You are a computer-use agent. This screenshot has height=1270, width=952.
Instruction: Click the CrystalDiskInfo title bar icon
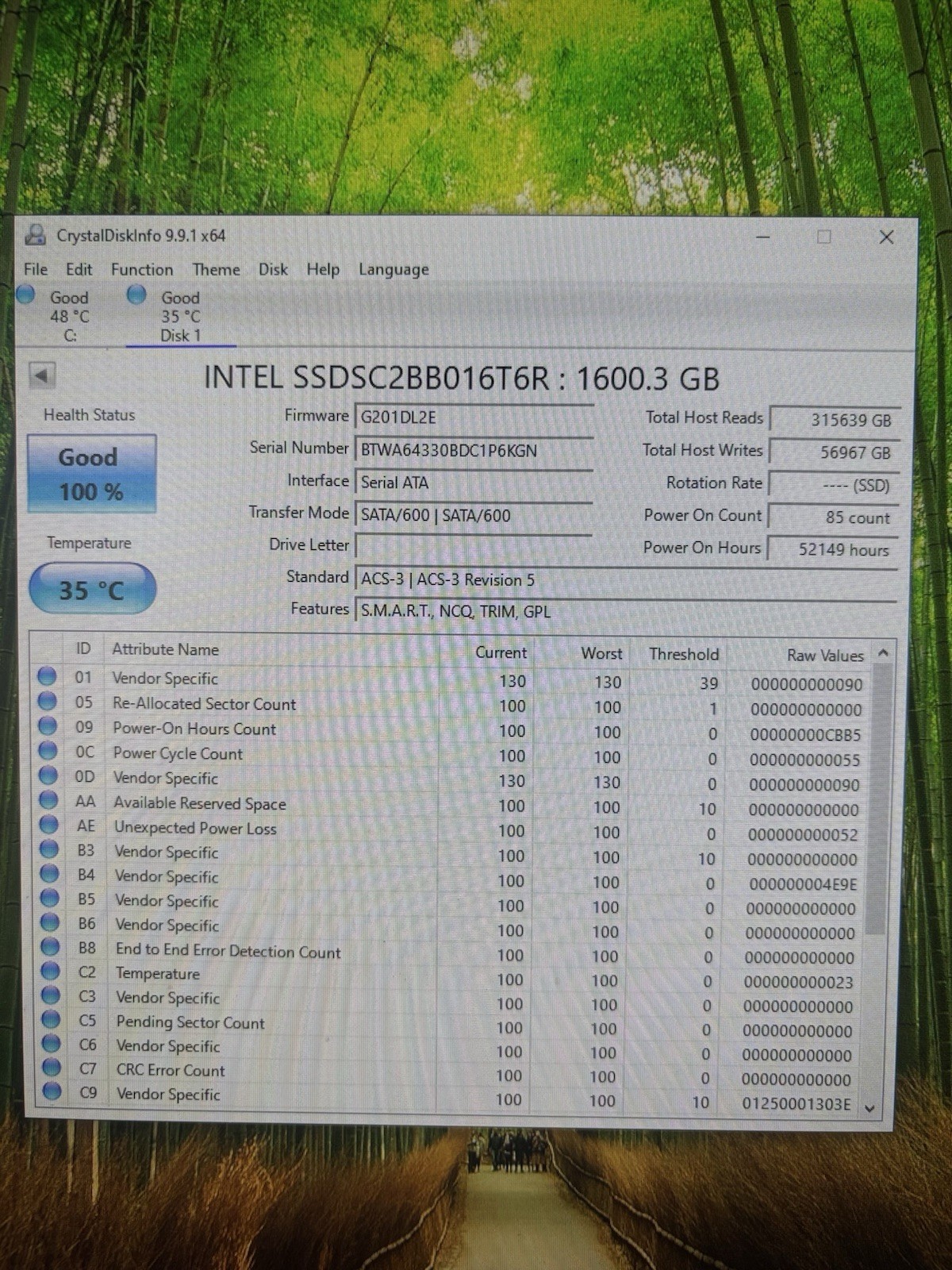pyautogui.click(x=35, y=235)
